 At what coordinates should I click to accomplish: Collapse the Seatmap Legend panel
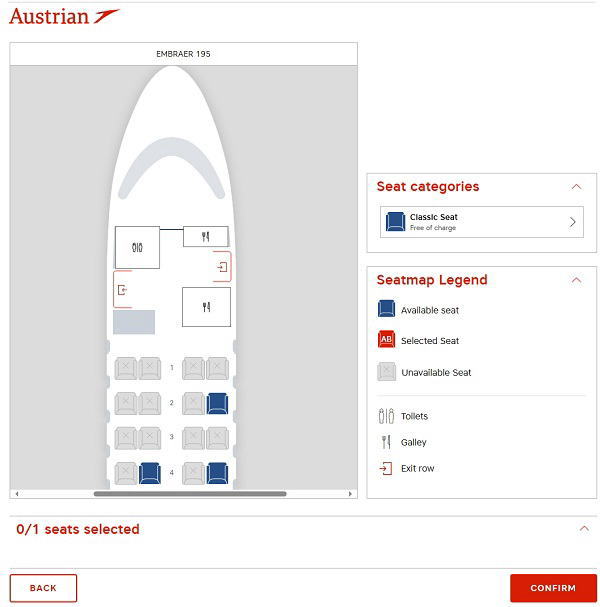point(576,280)
